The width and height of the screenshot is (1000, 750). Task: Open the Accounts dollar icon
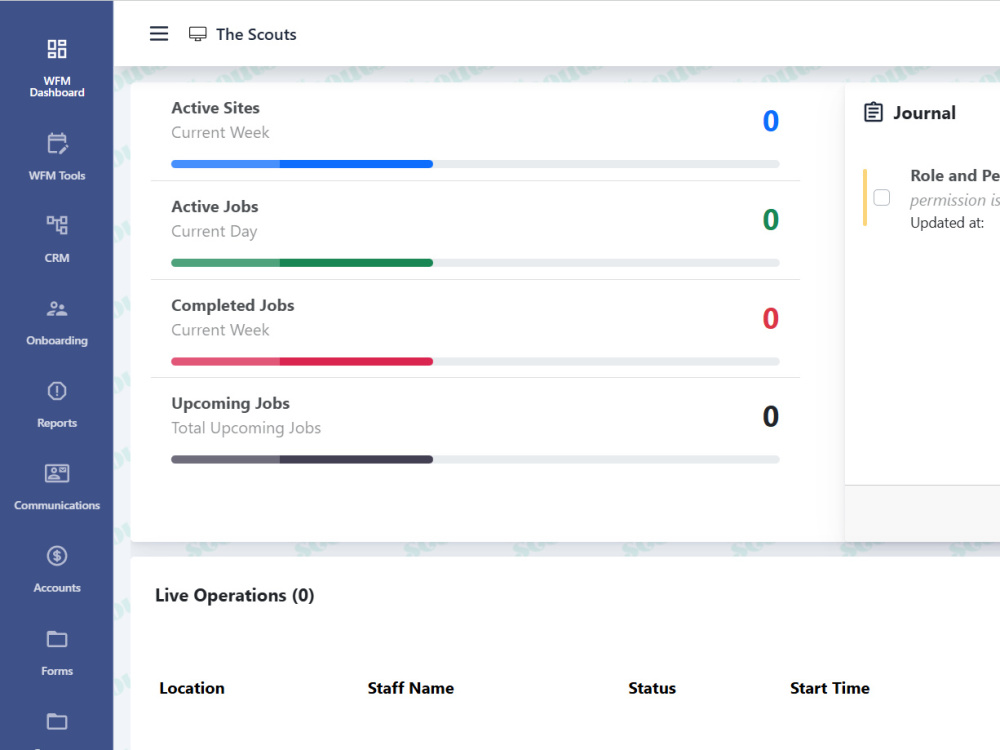pos(57,556)
